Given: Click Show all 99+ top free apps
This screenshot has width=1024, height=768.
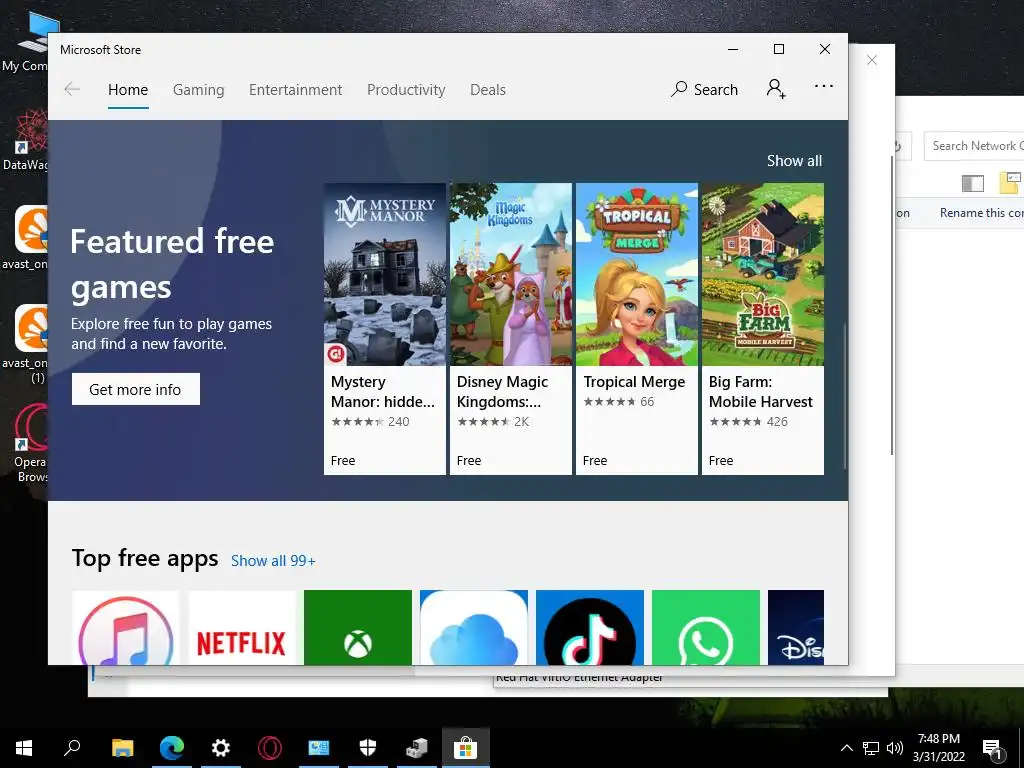Looking at the screenshot, I should (x=273, y=561).
